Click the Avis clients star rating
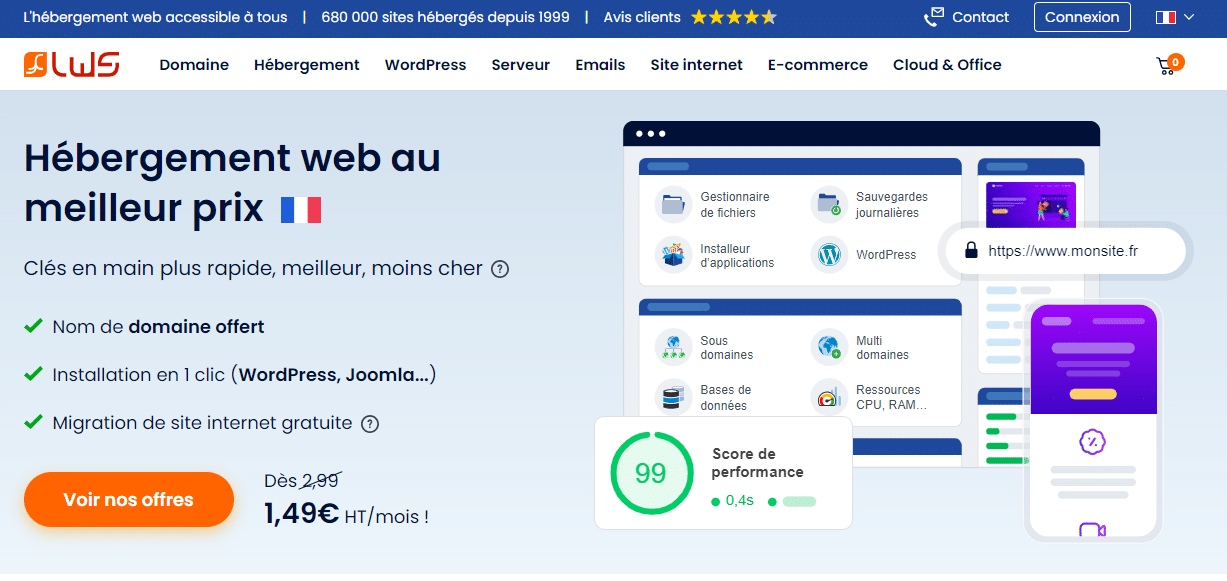This screenshot has height=581, width=1227. pos(733,17)
